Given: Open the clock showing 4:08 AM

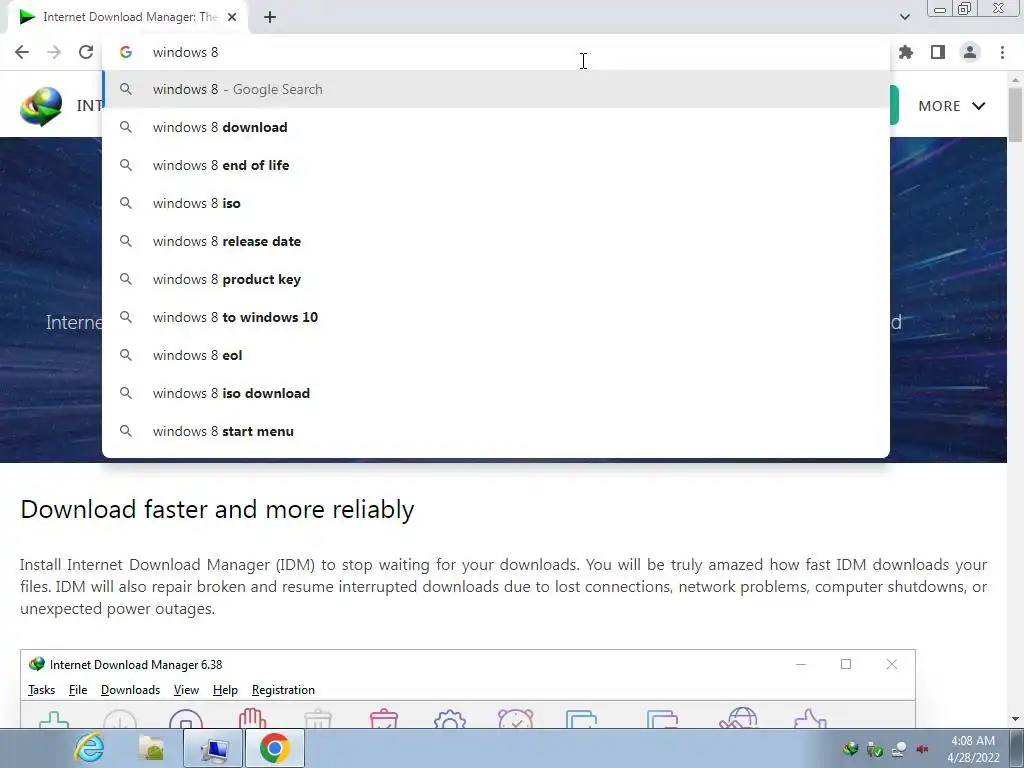Looking at the screenshot, I should pos(973,749).
